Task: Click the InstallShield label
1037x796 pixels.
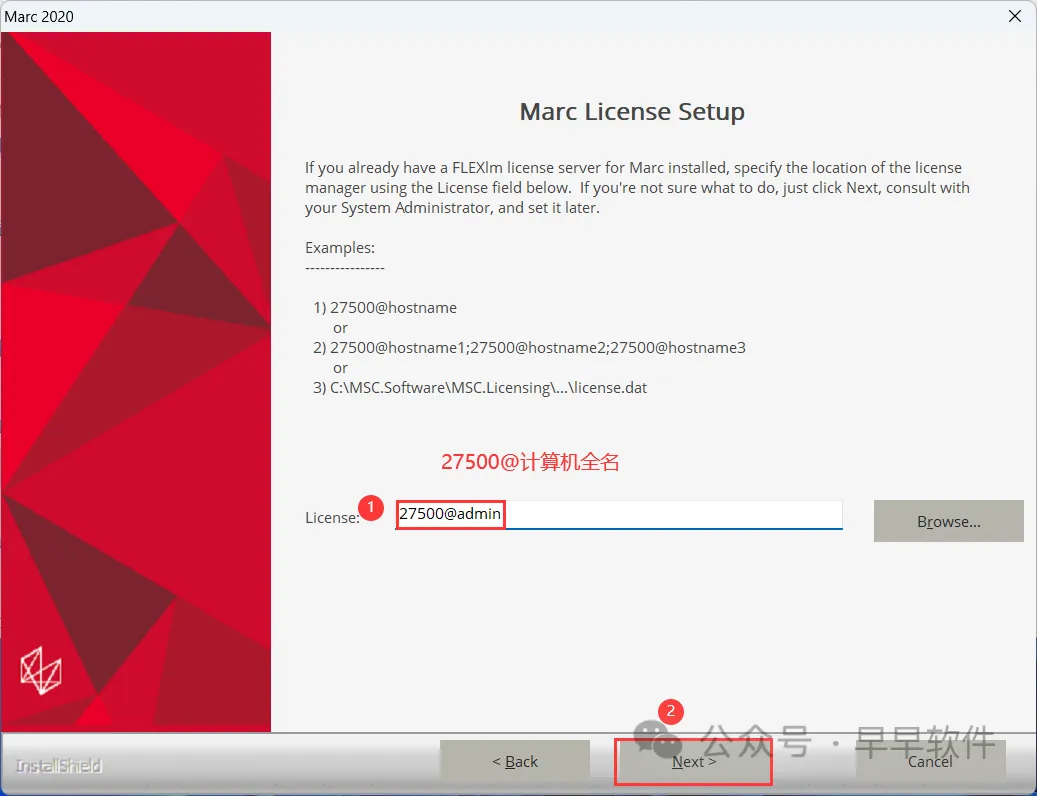Action: (58, 766)
